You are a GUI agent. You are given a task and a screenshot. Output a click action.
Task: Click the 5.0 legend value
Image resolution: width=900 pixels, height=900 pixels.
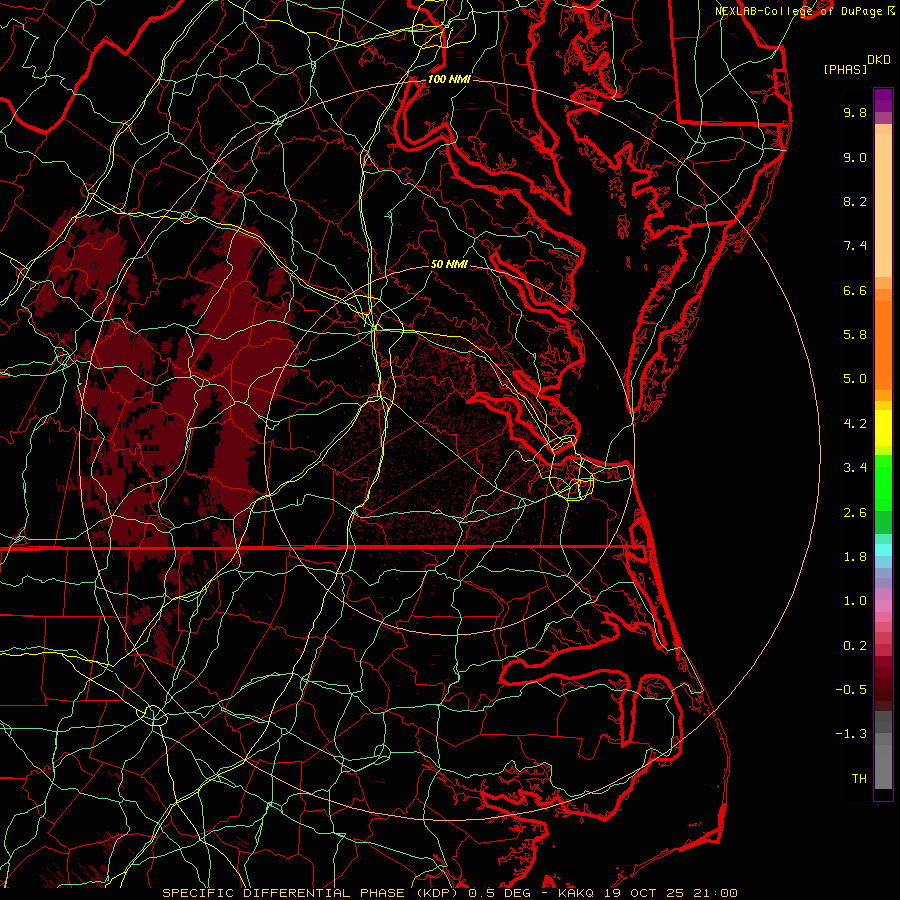[x=855, y=379]
